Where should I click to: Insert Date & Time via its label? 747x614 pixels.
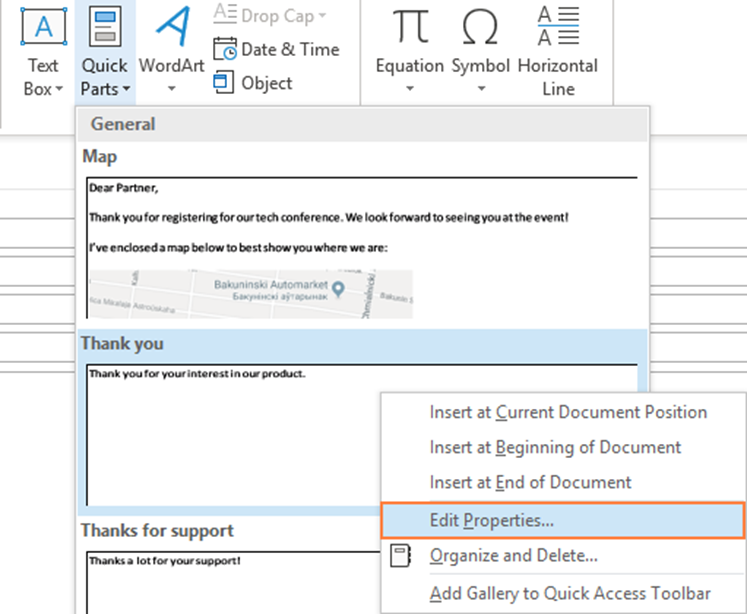[x=290, y=50]
